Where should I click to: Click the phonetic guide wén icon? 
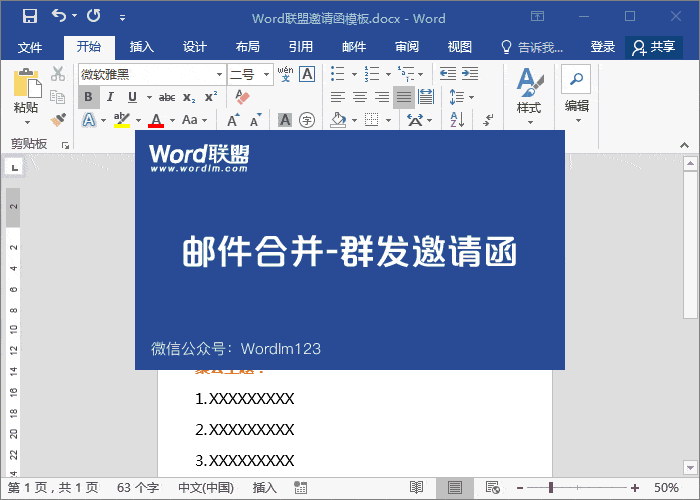tap(285, 74)
